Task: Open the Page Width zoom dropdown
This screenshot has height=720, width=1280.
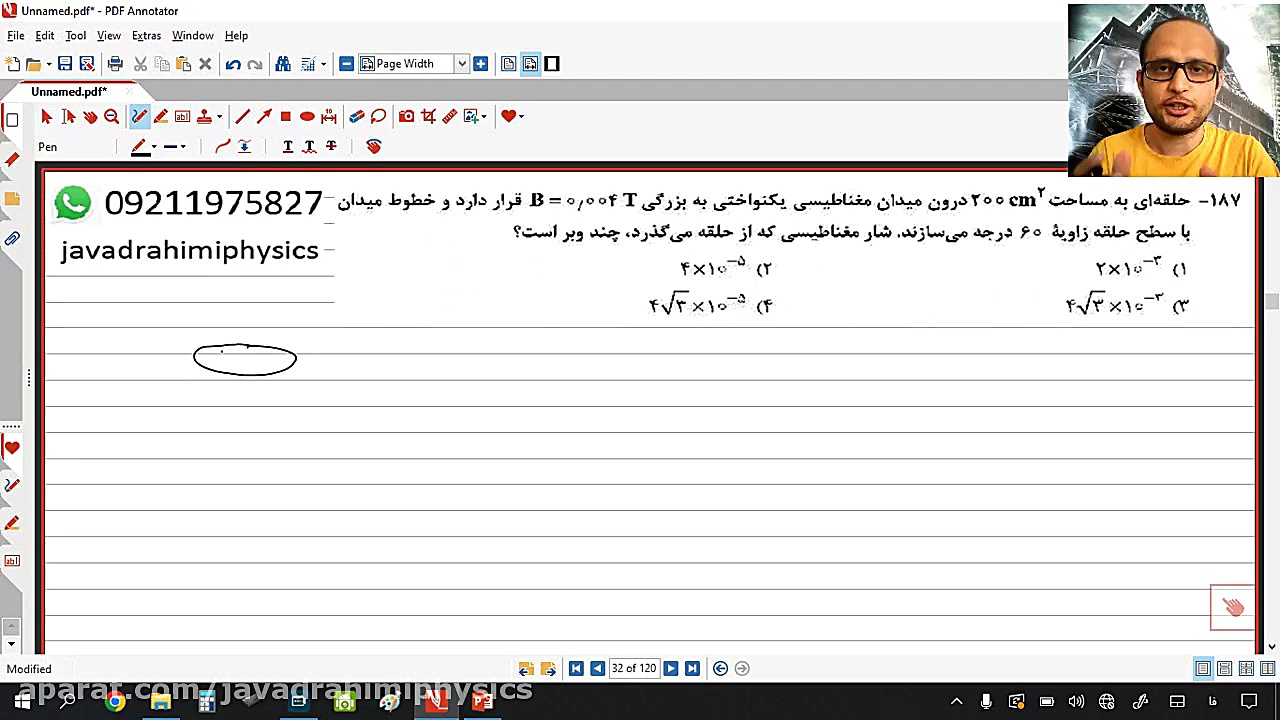Action: pos(460,63)
